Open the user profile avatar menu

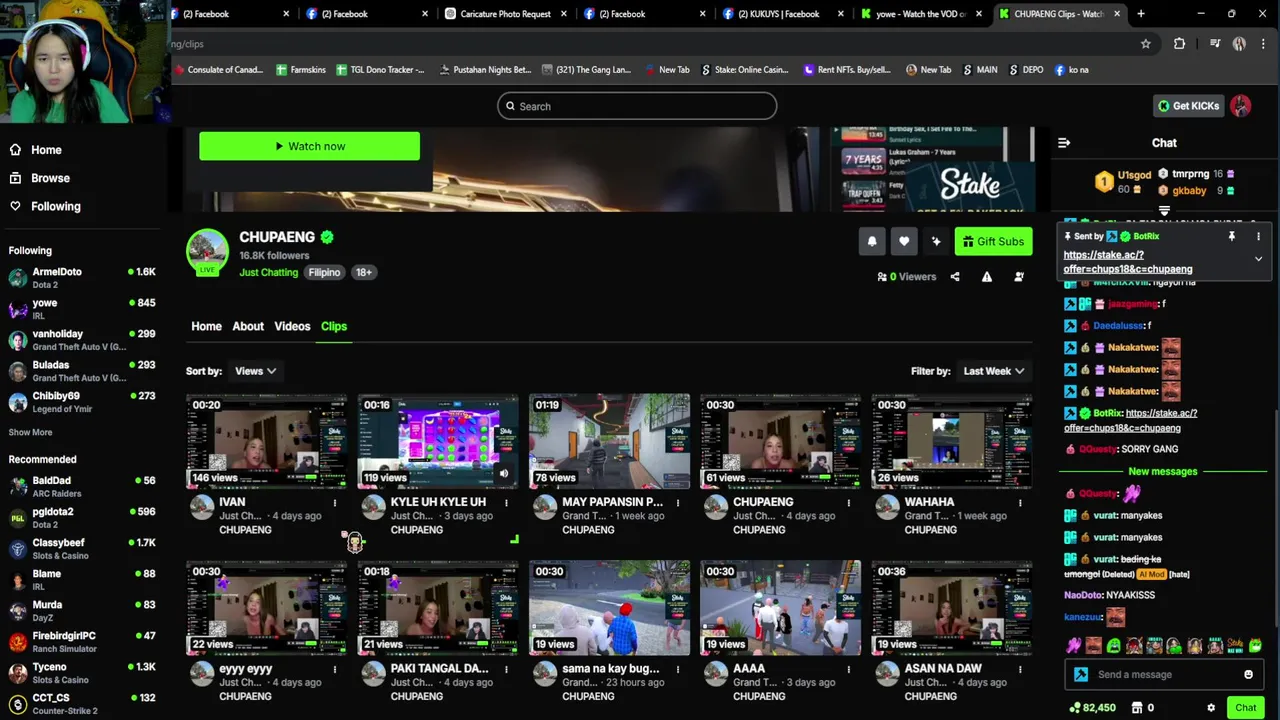pyautogui.click(x=1241, y=106)
